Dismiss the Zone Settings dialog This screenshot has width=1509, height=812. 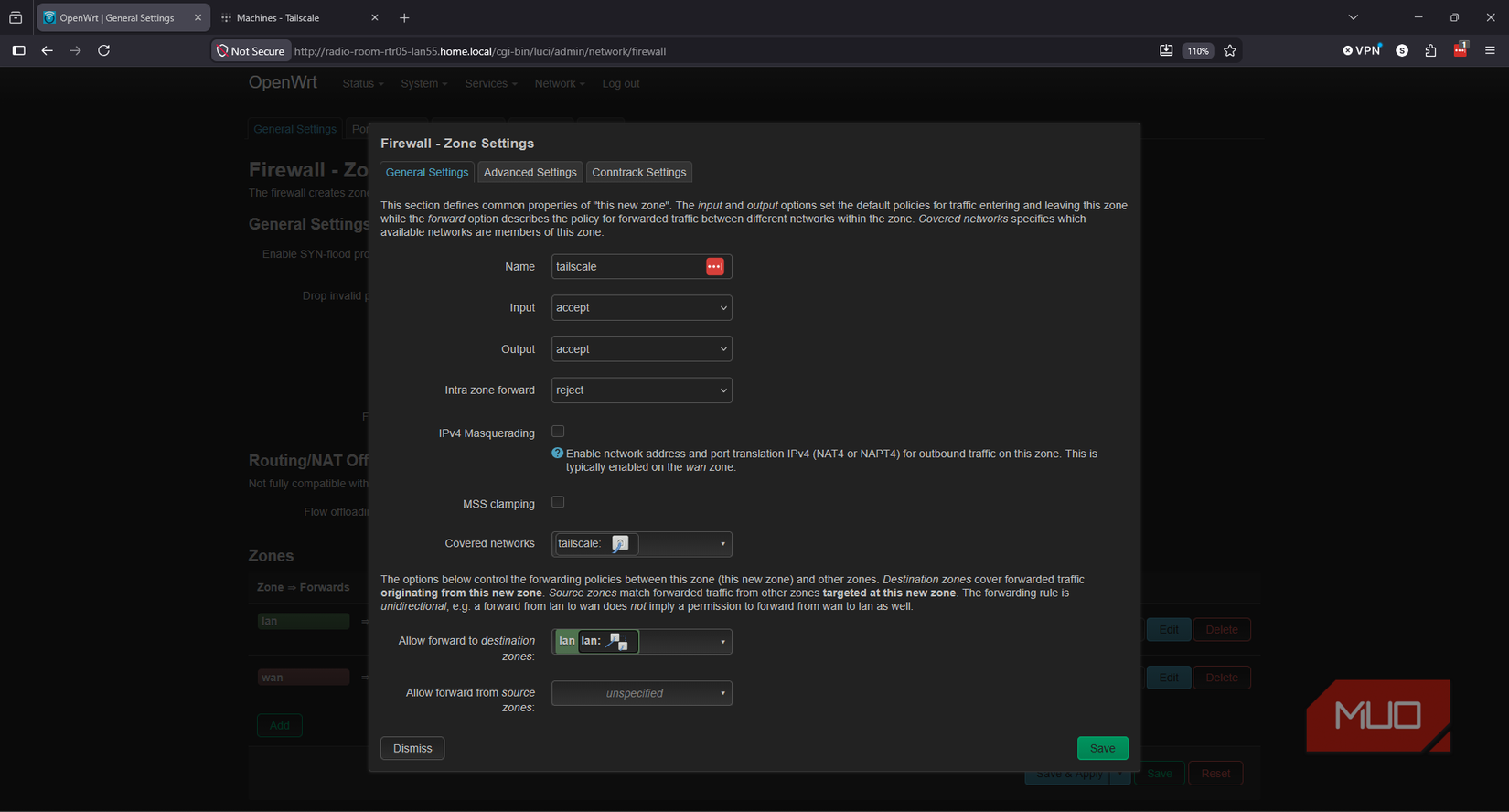click(x=412, y=748)
